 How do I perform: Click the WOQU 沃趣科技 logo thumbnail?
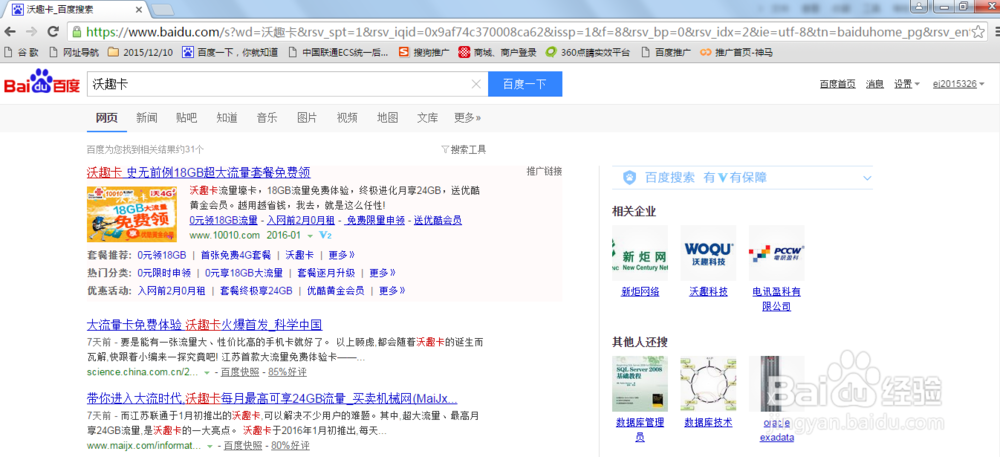pos(708,252)
